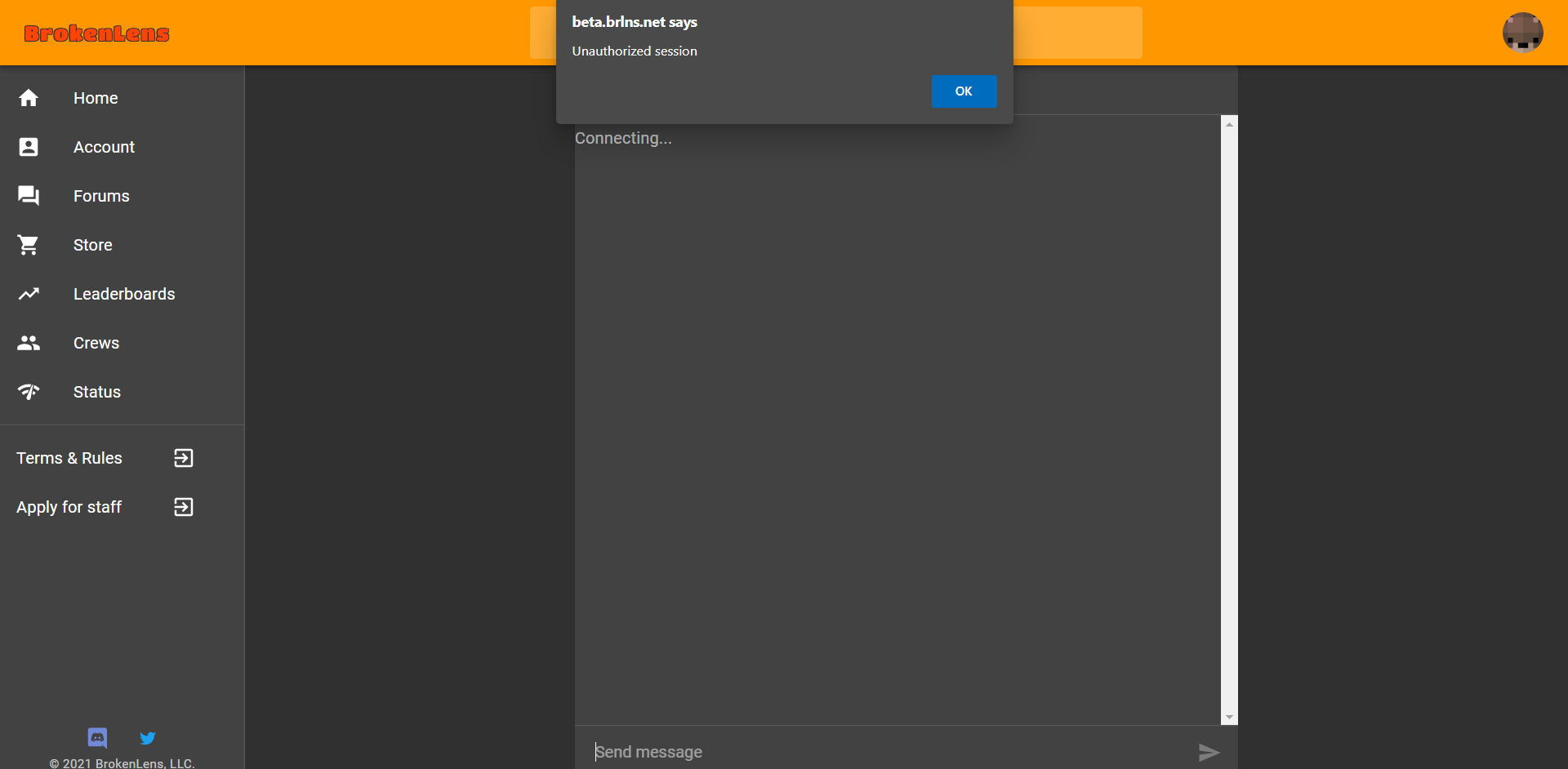
Task: Click the Store shopping cart icon
Action: (x=29, y=245)
